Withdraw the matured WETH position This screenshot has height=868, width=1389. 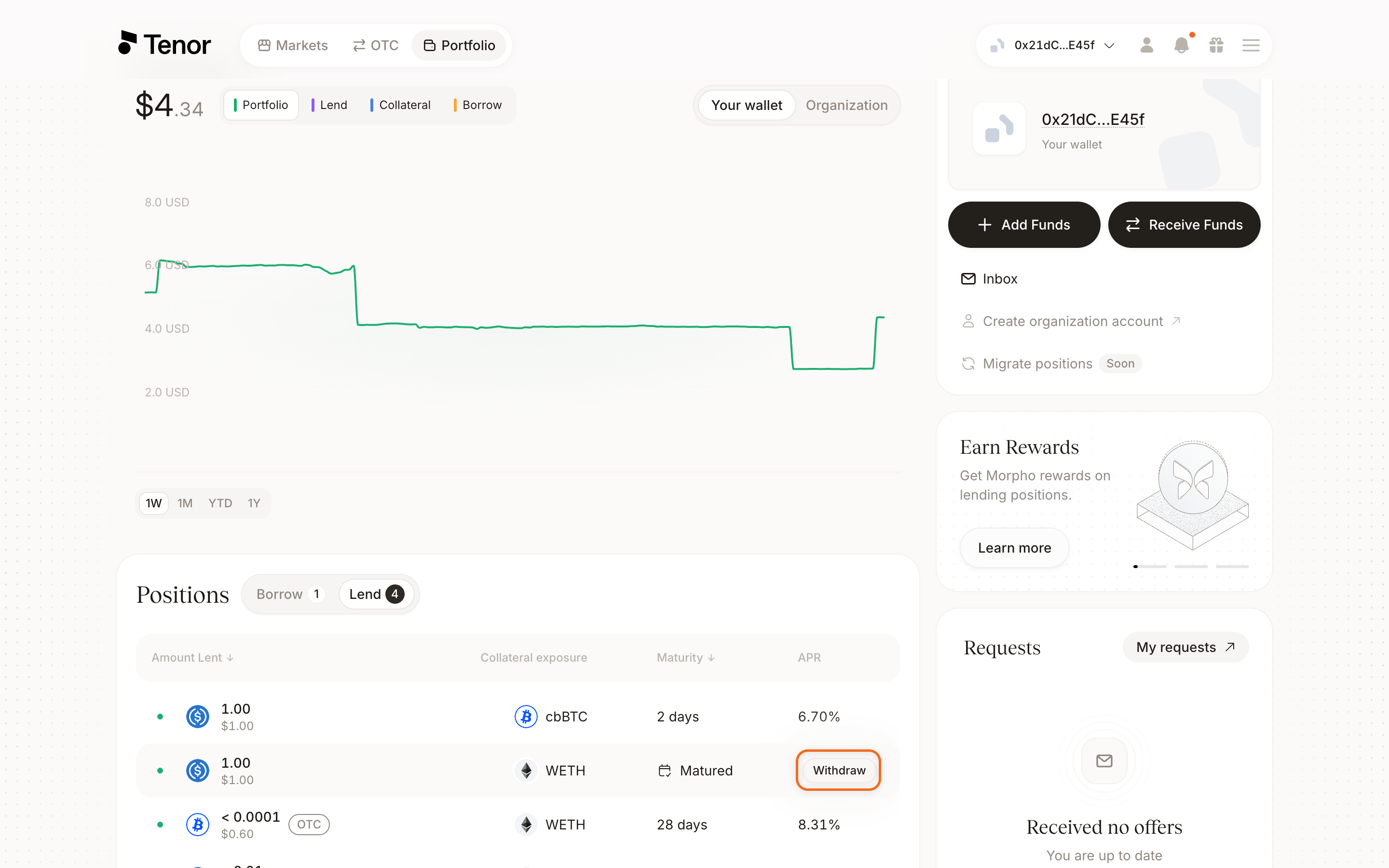coord(839,771)
